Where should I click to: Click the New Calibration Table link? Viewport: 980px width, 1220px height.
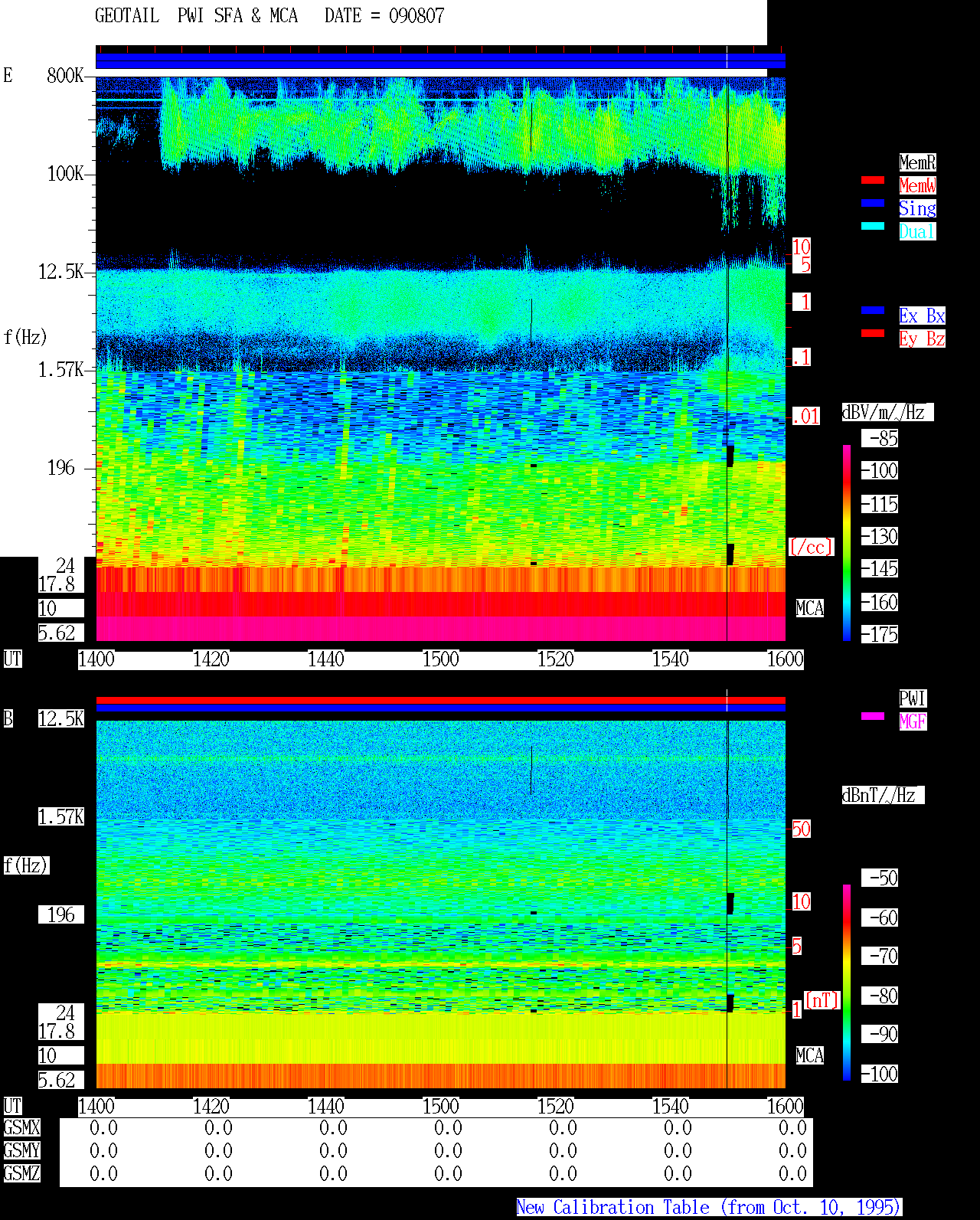tap(709, 1208)
